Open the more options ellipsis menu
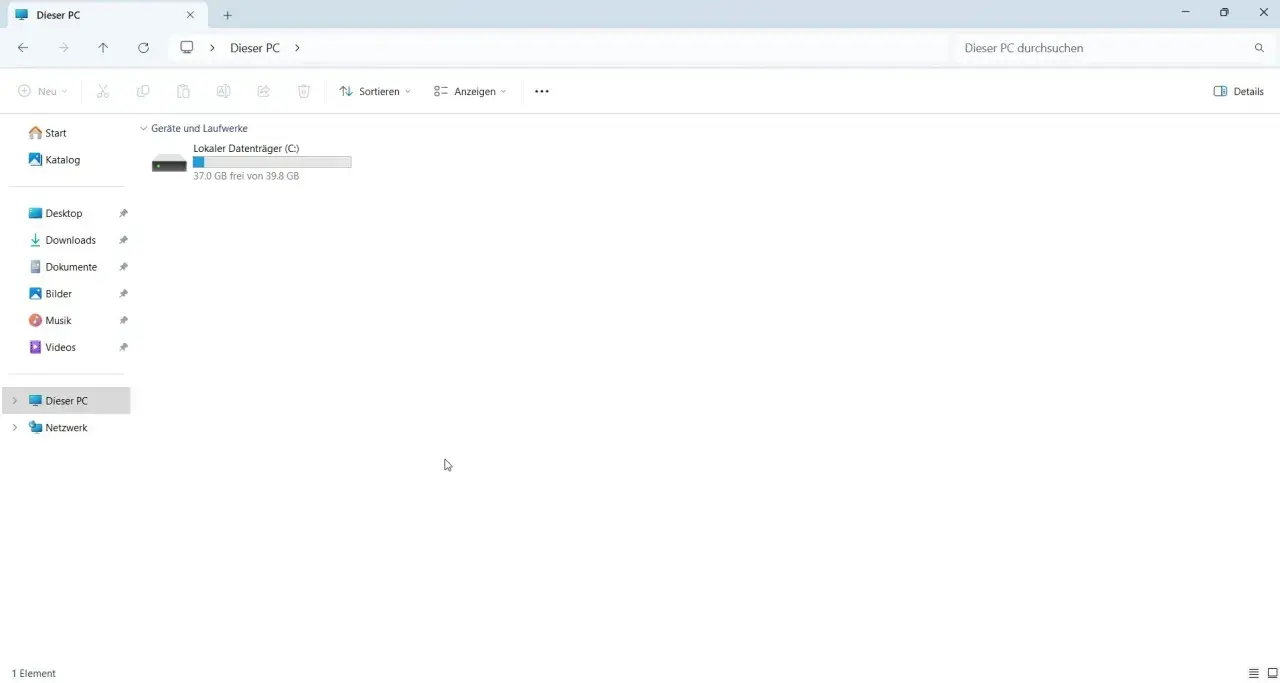This screenshot has height=683, width=1280. pos(542,91)
